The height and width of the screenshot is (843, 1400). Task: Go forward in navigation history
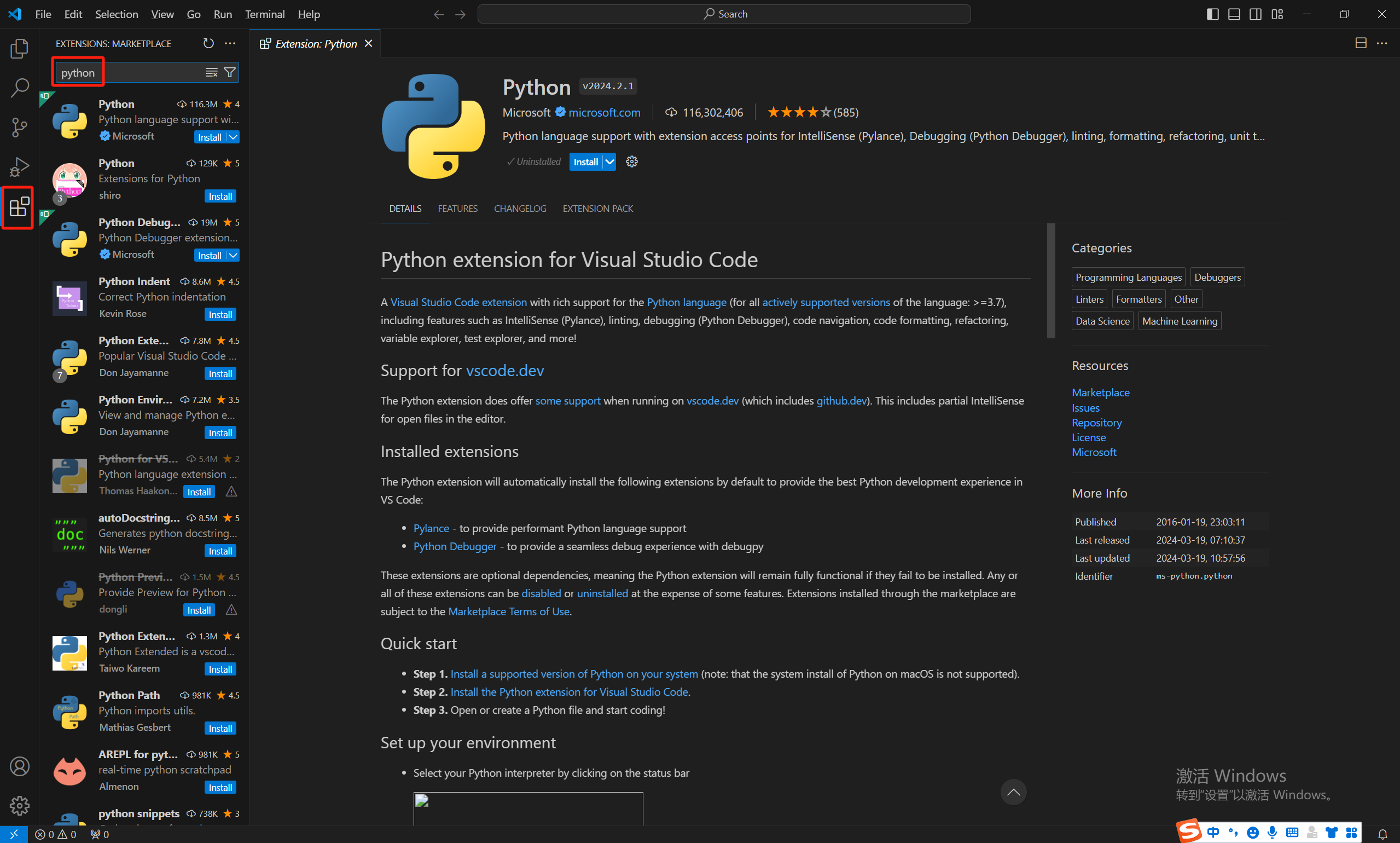click(461, 14)
